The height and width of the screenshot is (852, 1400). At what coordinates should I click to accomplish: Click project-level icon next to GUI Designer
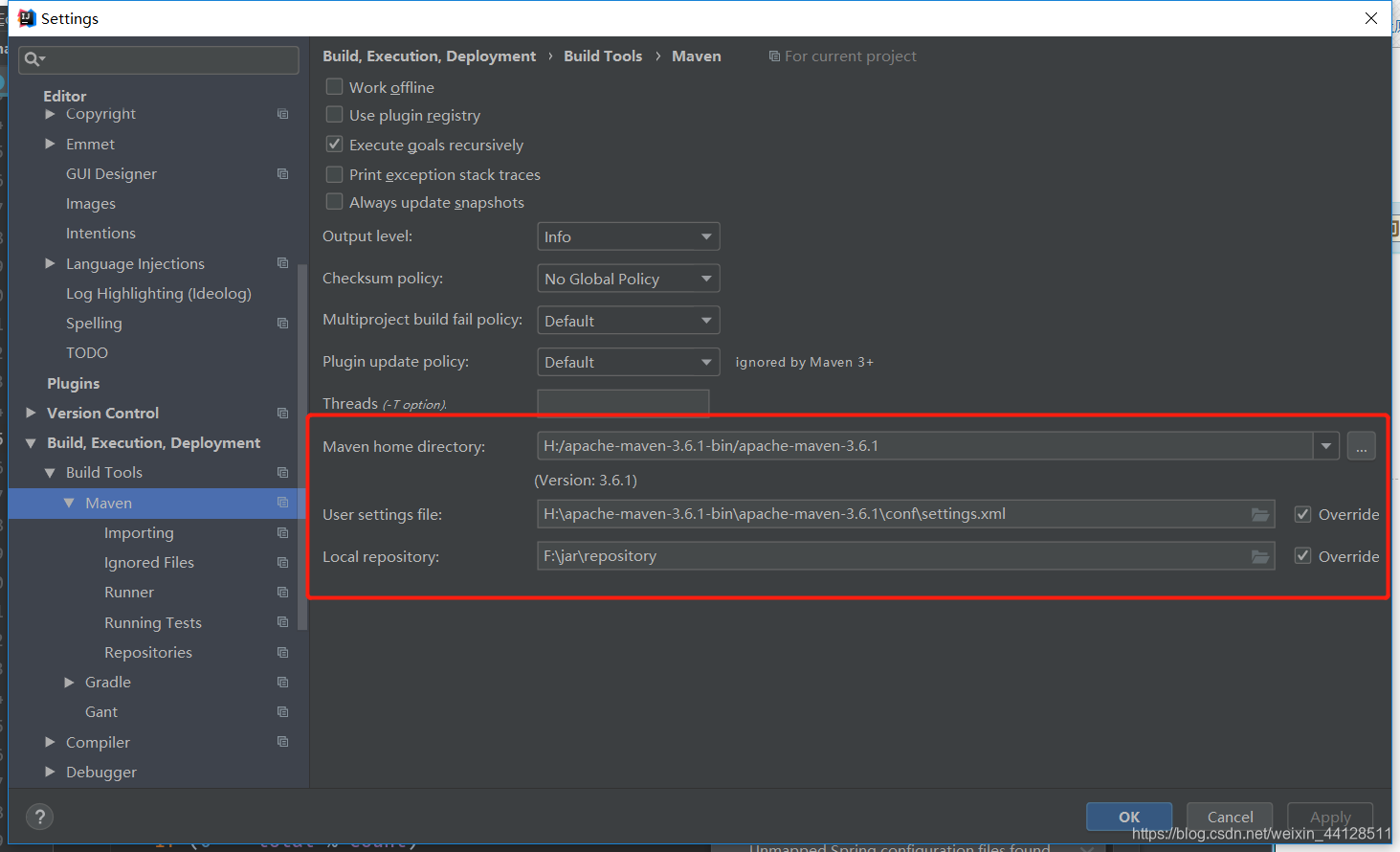tap(282, 174)
